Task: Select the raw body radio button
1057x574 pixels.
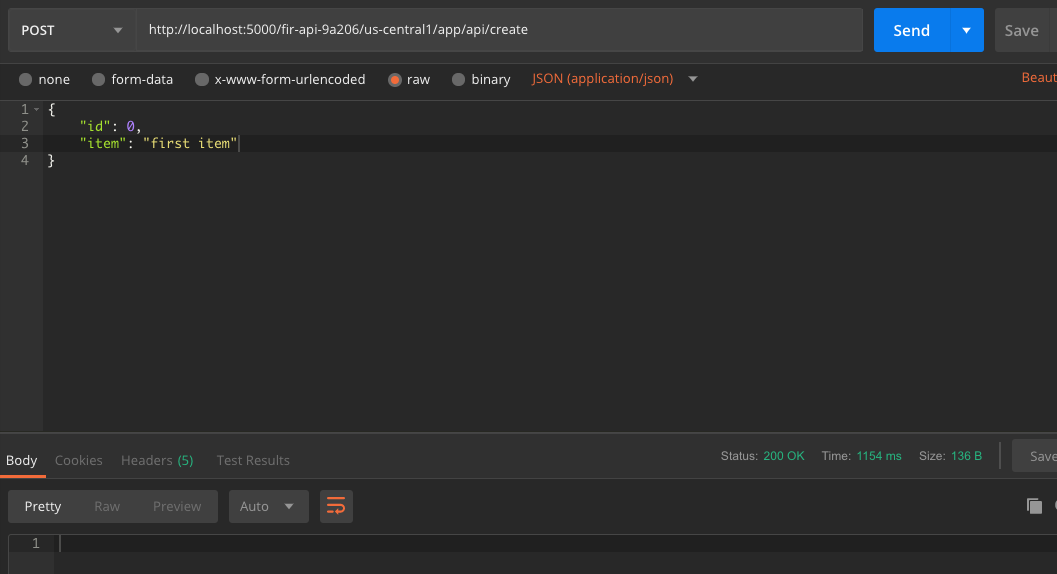Action: 395,79
